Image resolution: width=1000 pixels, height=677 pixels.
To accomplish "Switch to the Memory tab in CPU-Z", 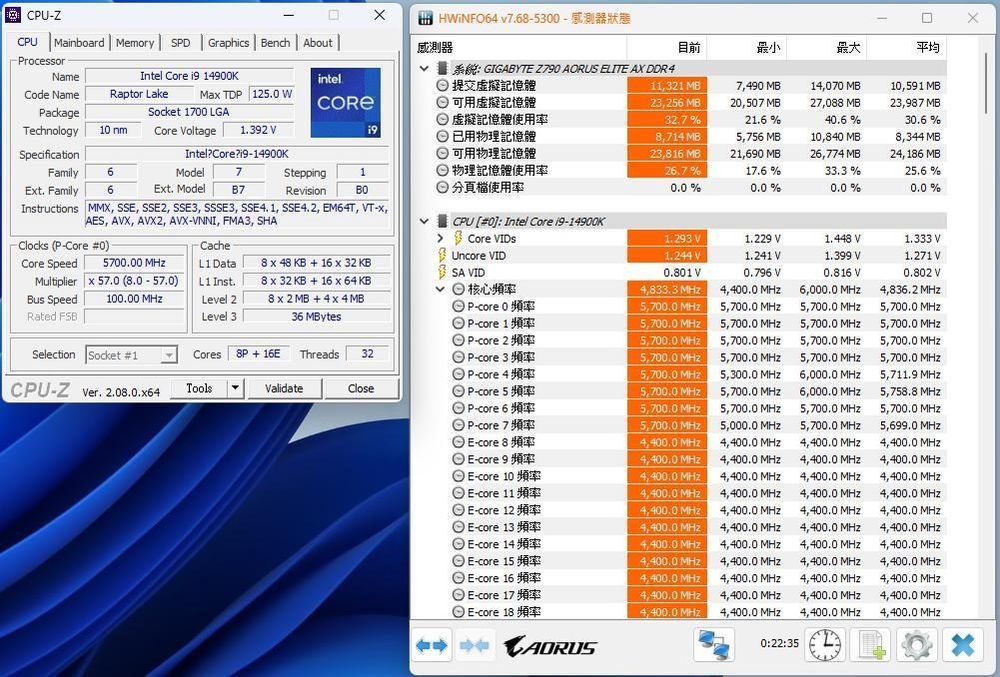I will point(135,42).
